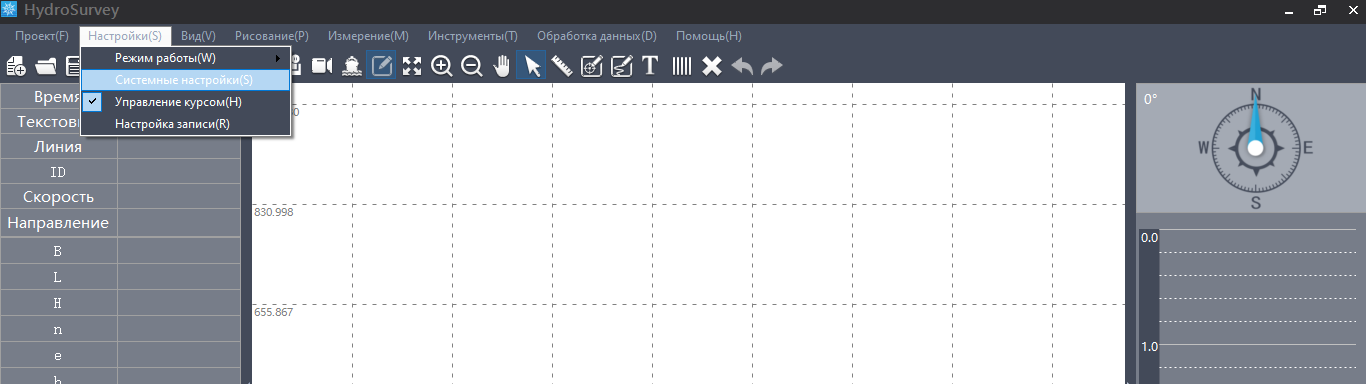This screenshot has height=384, width=1366.
Task: Click the 655.867 grid coordinate label
Action: (x=274, y=312)
